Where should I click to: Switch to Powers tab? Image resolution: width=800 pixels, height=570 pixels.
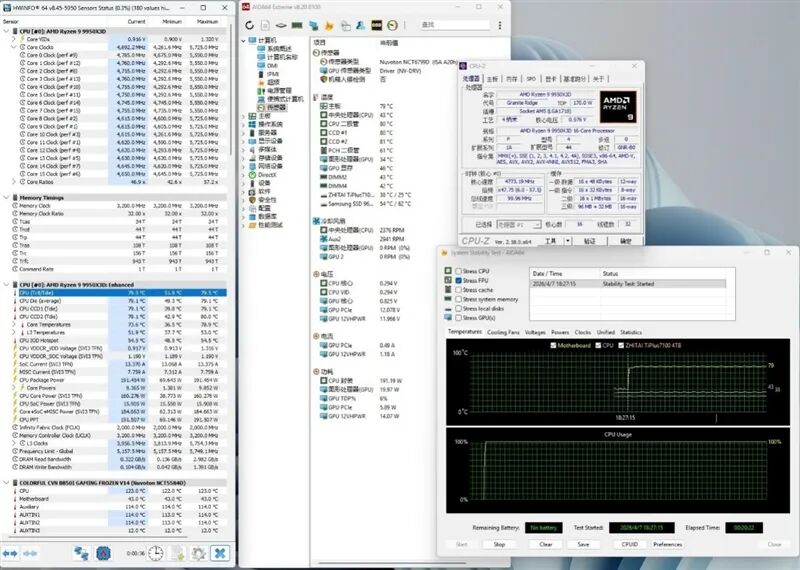coord(560,332)
